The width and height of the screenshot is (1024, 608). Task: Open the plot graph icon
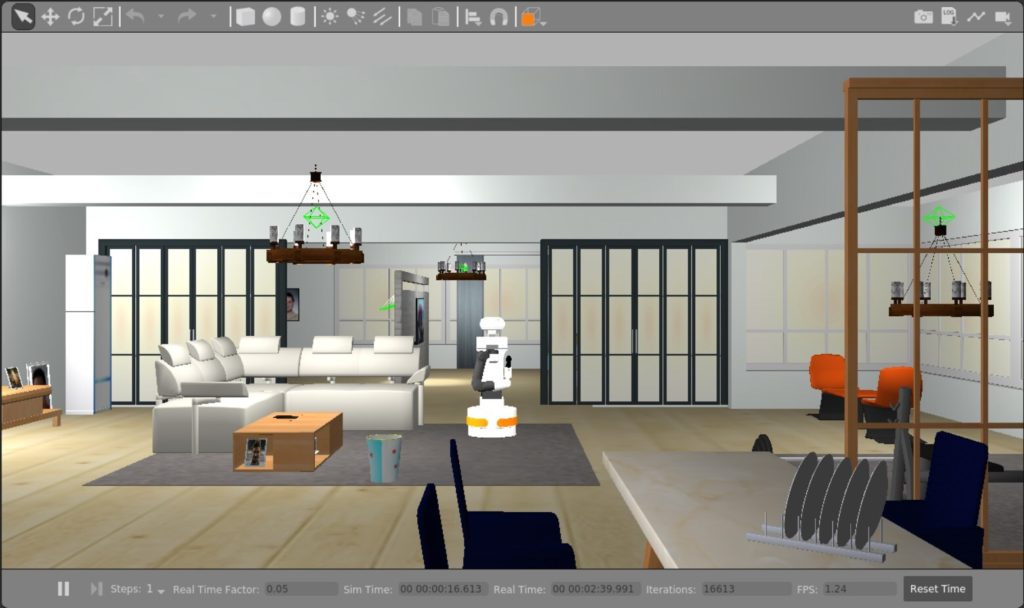tap(976, 17)
